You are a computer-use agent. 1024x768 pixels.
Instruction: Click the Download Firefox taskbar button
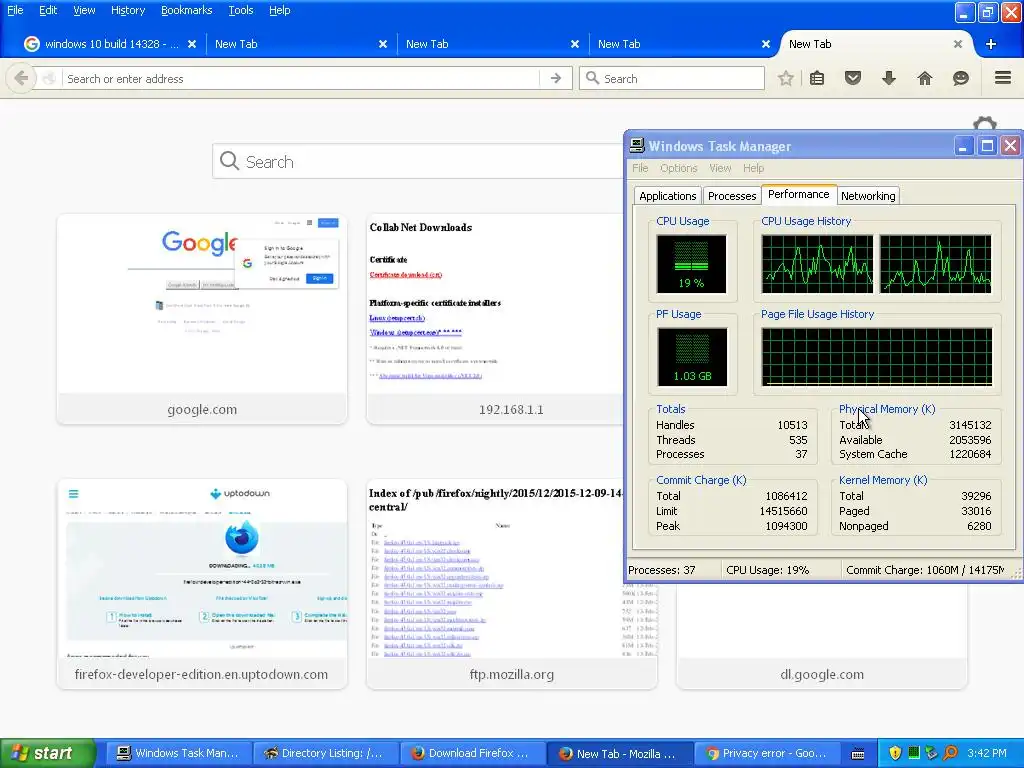click(472, 753)
